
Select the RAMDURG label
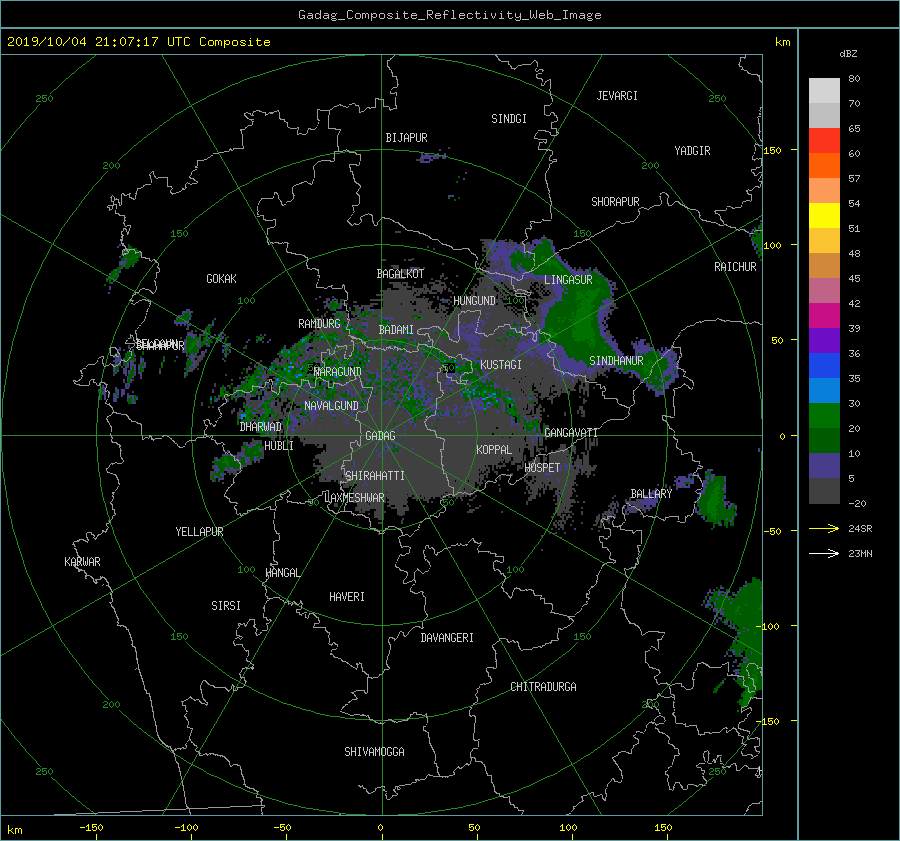tap(319, 324)
